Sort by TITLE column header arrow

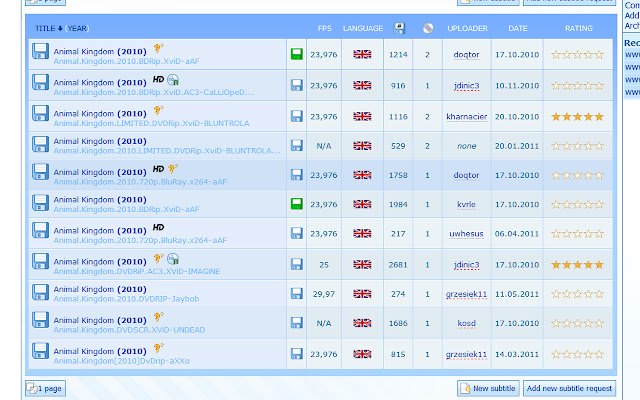click(x=60, y=29)
